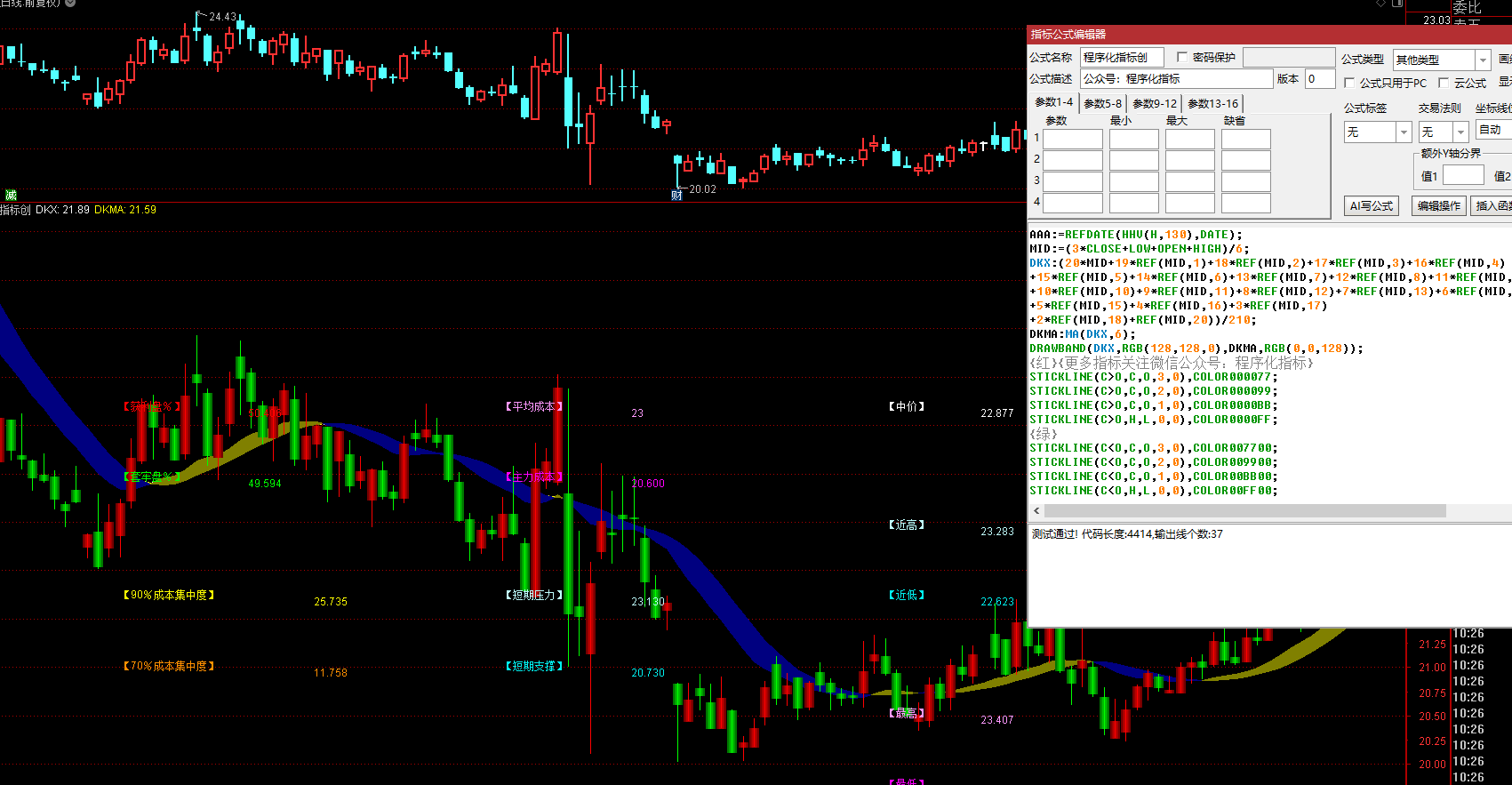Expand the 公式类型 dropdown
The width and height of the screenshot is (1512, 785).
click(x=1482, y=60)
